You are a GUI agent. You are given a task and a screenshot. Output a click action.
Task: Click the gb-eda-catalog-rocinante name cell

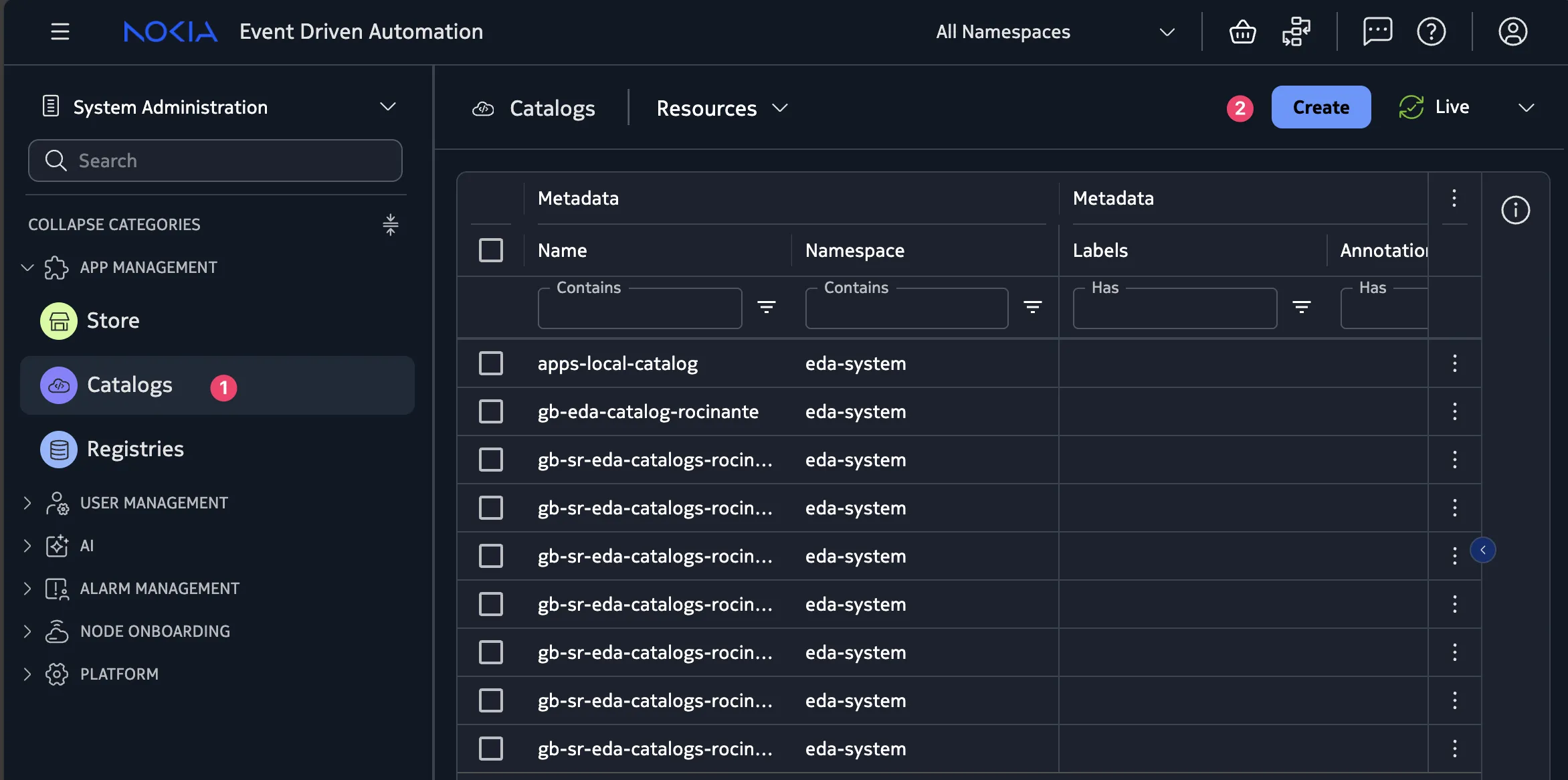click(x=648, y=411)
